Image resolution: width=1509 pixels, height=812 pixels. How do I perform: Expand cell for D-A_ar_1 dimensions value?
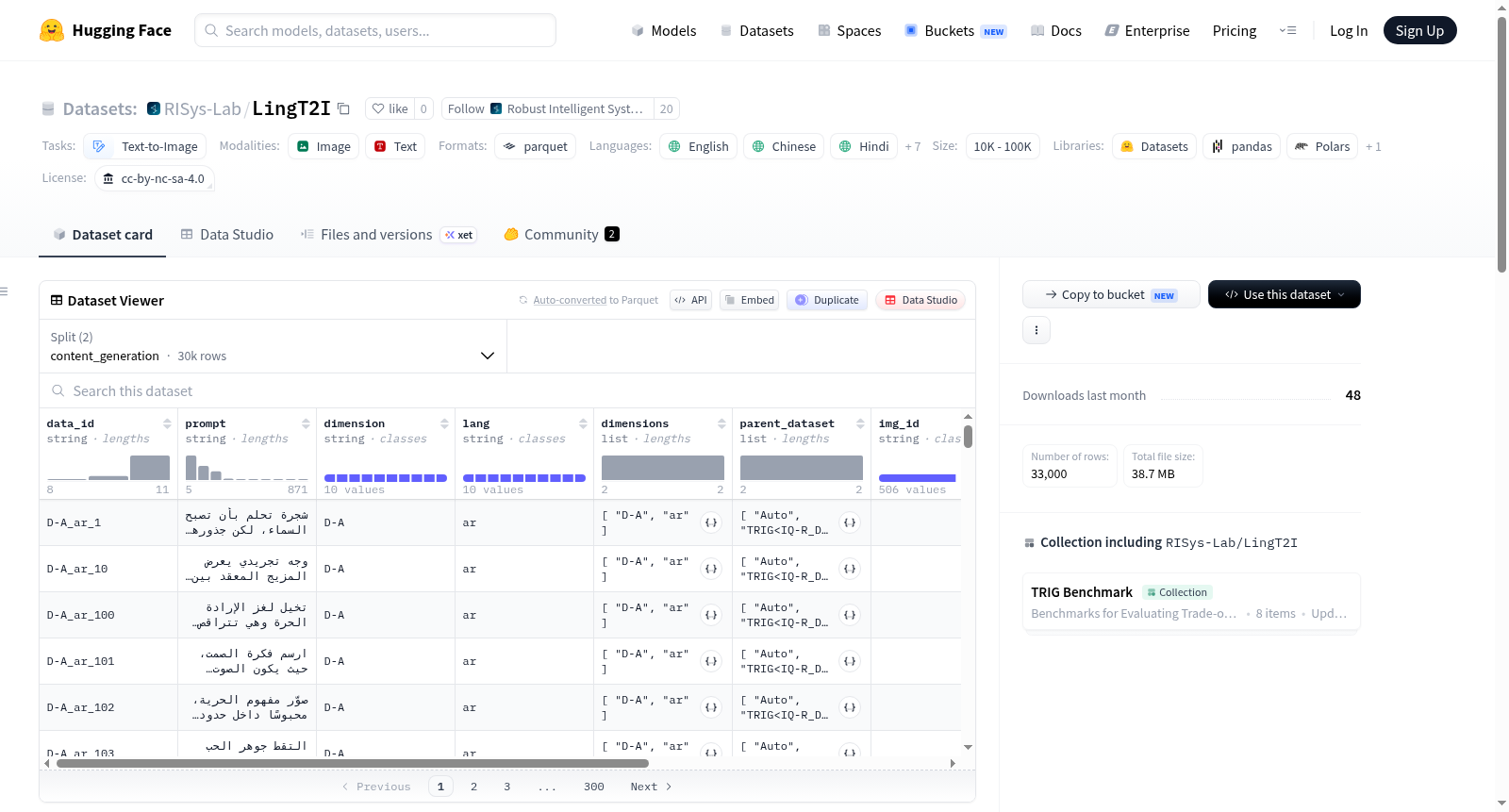tap(711, 522)
